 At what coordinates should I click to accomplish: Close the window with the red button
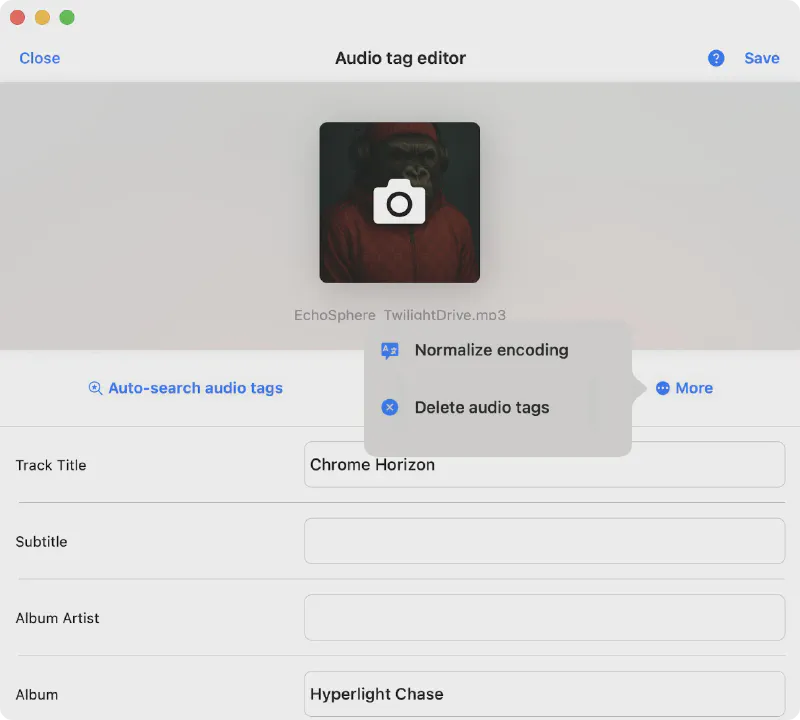(x=17, y=17)
